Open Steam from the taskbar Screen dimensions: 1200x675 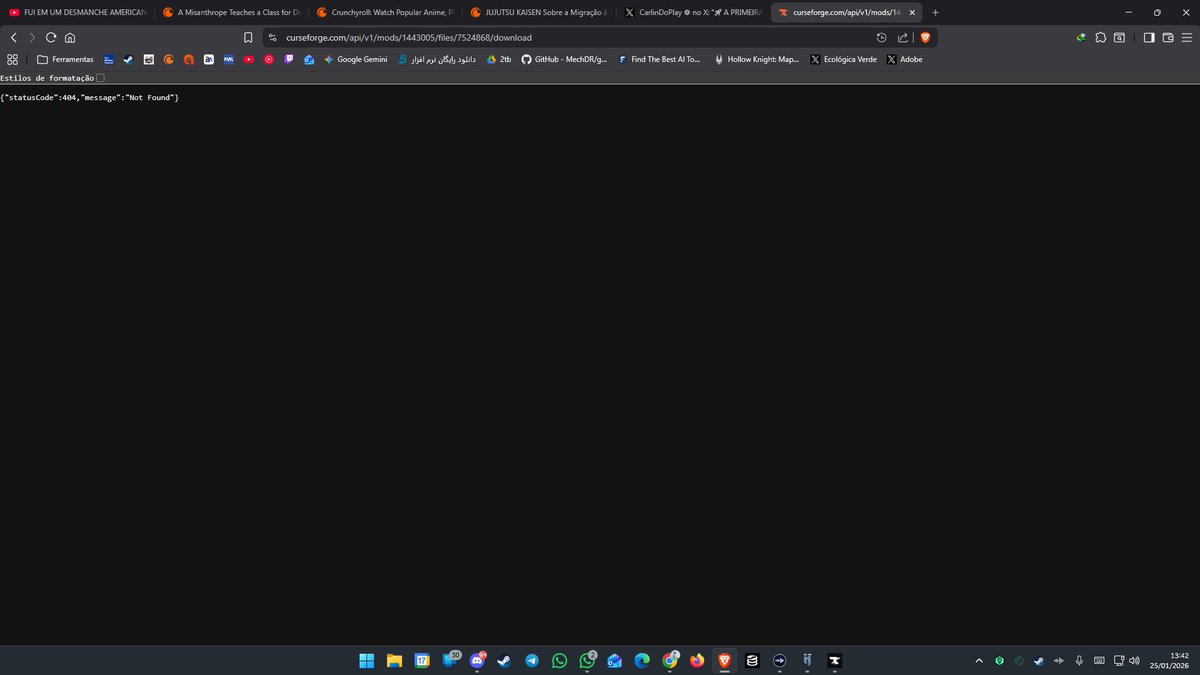[x=504, y=660]
